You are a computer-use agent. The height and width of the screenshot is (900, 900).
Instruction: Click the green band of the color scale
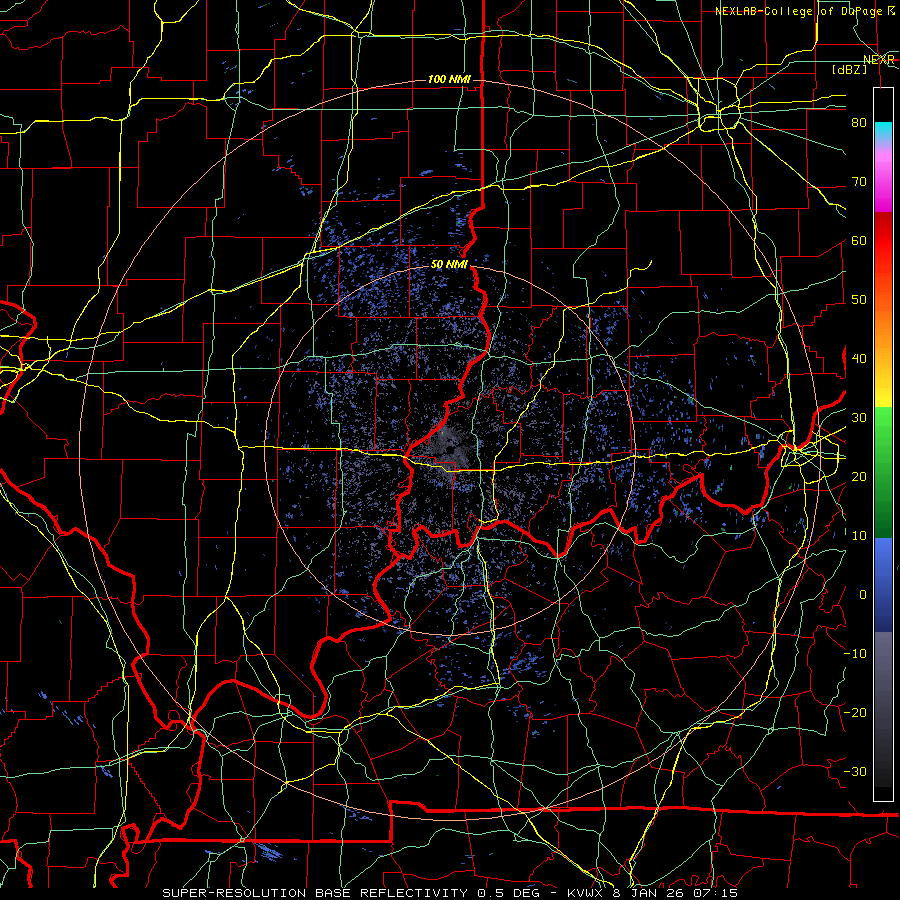pos(883,472)
